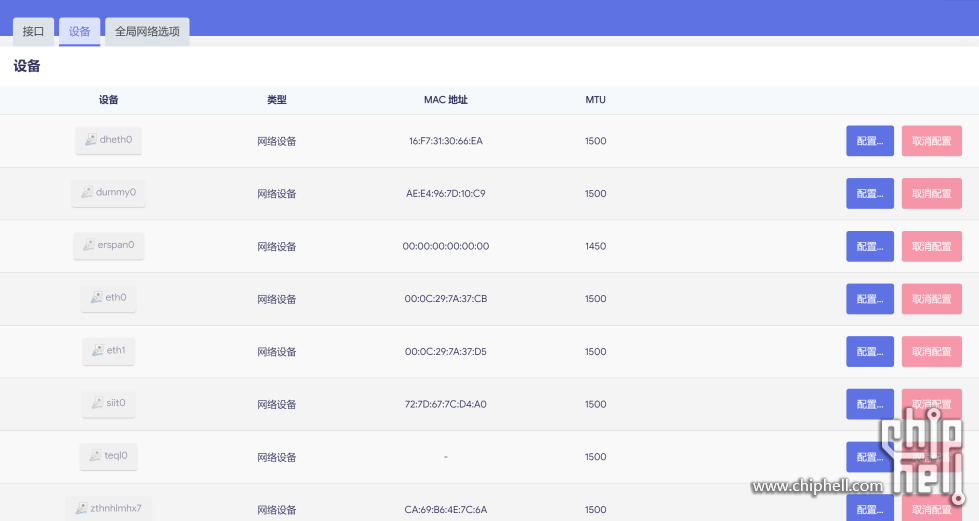Click the zthnhlmhx7 device badge
979x521 pixels.
pyautogui.click(x=109, y=508)
